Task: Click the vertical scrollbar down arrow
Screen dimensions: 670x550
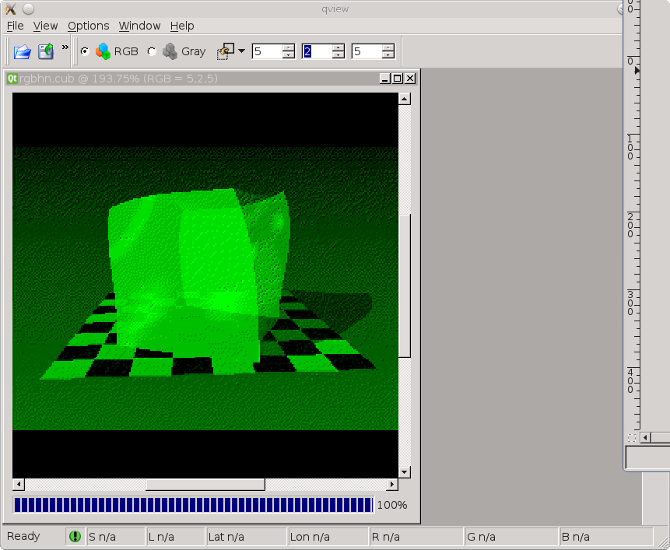Action: 405,472
